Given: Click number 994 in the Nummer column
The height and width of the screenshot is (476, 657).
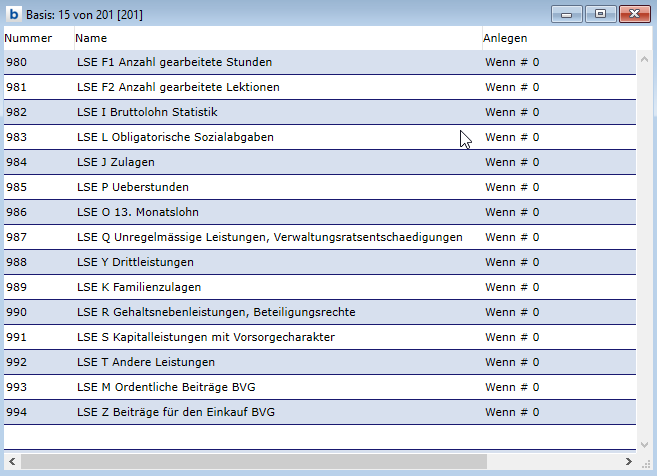Looking at the screenshot, I should pos(18,412).
